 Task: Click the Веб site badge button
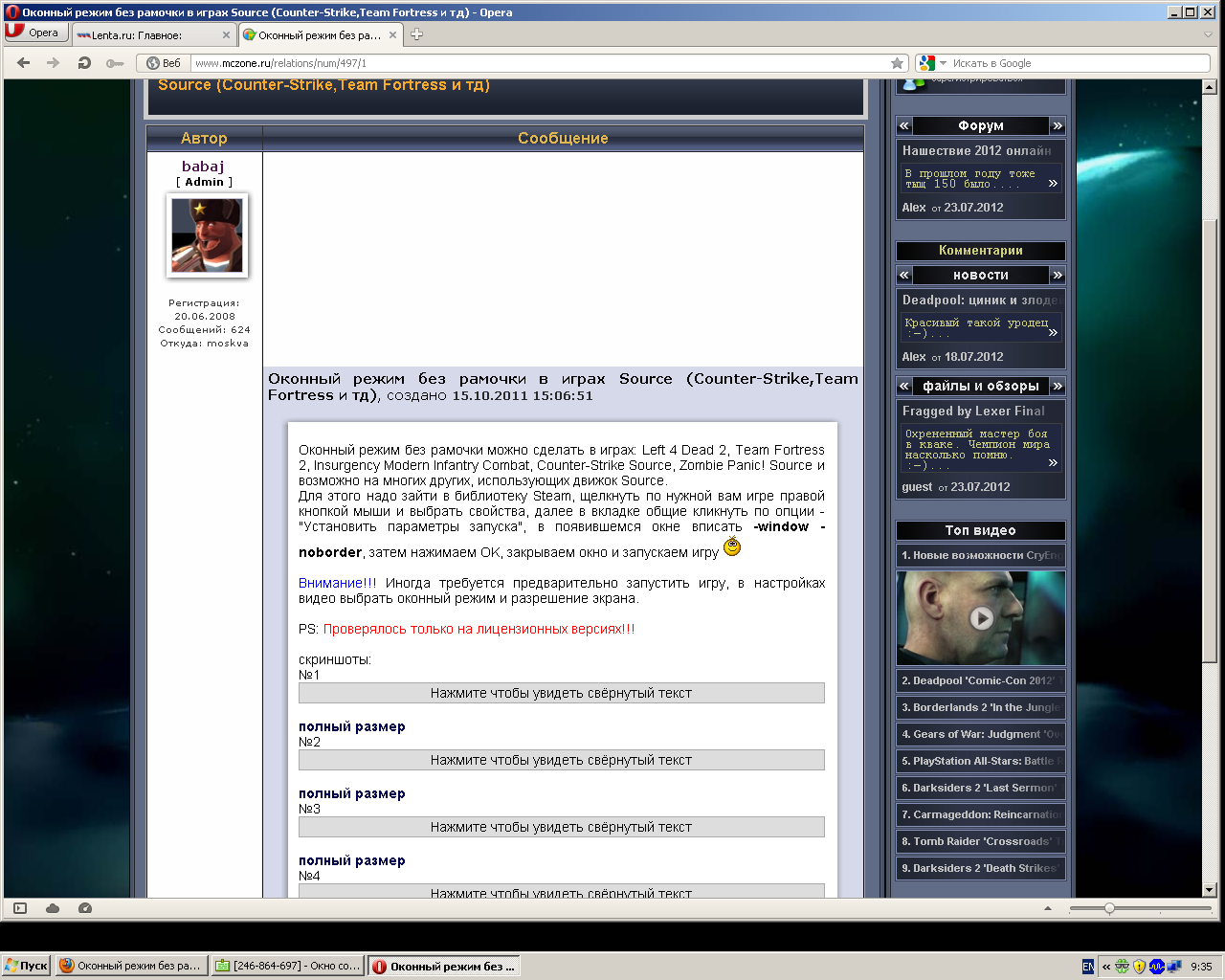point(164,63)
